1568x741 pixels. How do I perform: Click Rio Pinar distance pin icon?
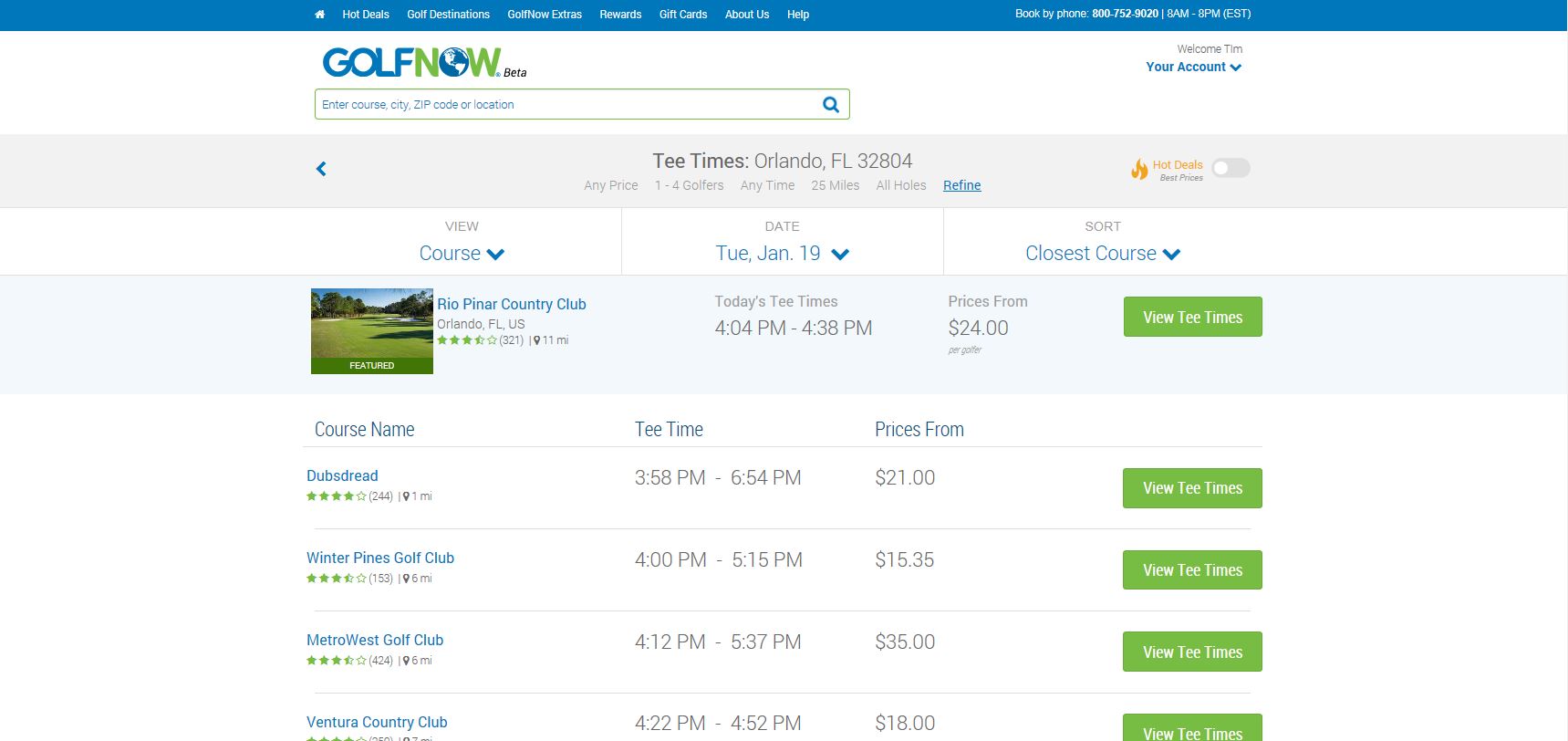(537, 340)
